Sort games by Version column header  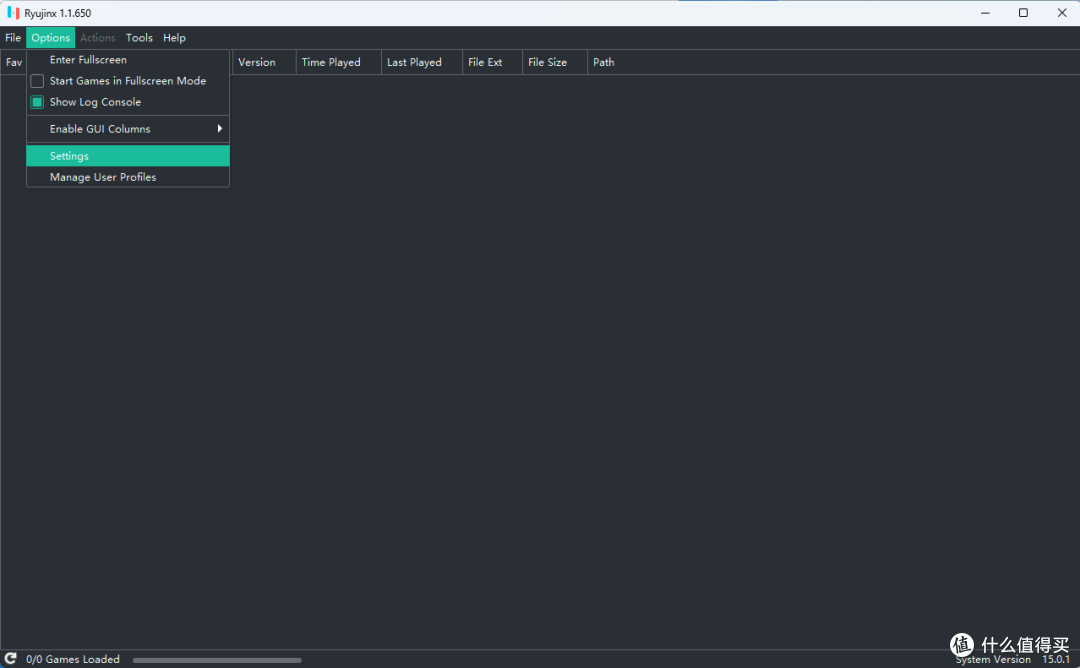pyautogui.click(x=257, y=62)
